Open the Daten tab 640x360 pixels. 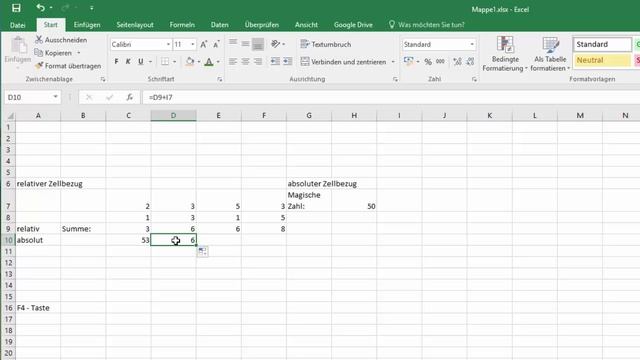coord(220,25)
